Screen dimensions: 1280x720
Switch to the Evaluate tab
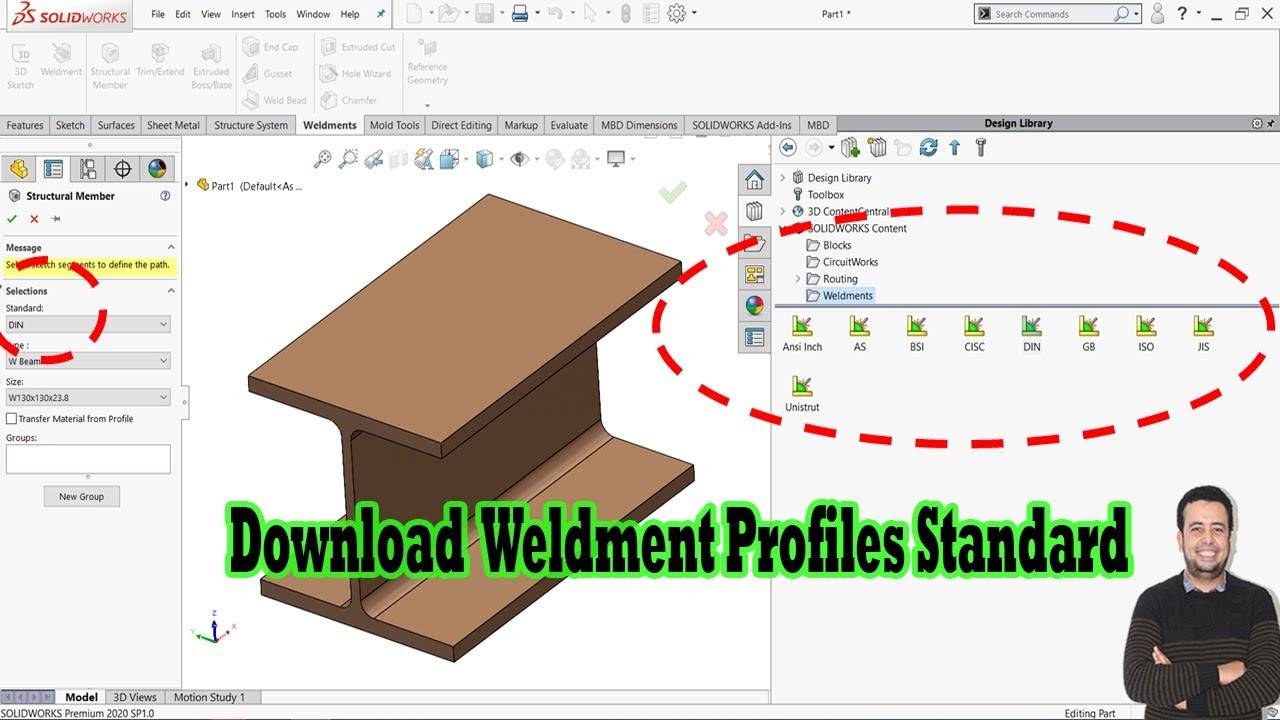click(569, 125)
